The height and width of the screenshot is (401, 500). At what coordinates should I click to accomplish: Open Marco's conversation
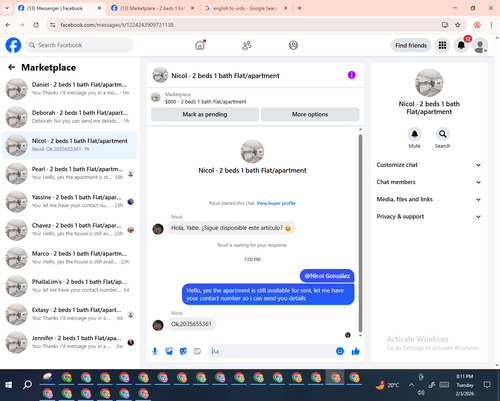(x=70, y=258)
